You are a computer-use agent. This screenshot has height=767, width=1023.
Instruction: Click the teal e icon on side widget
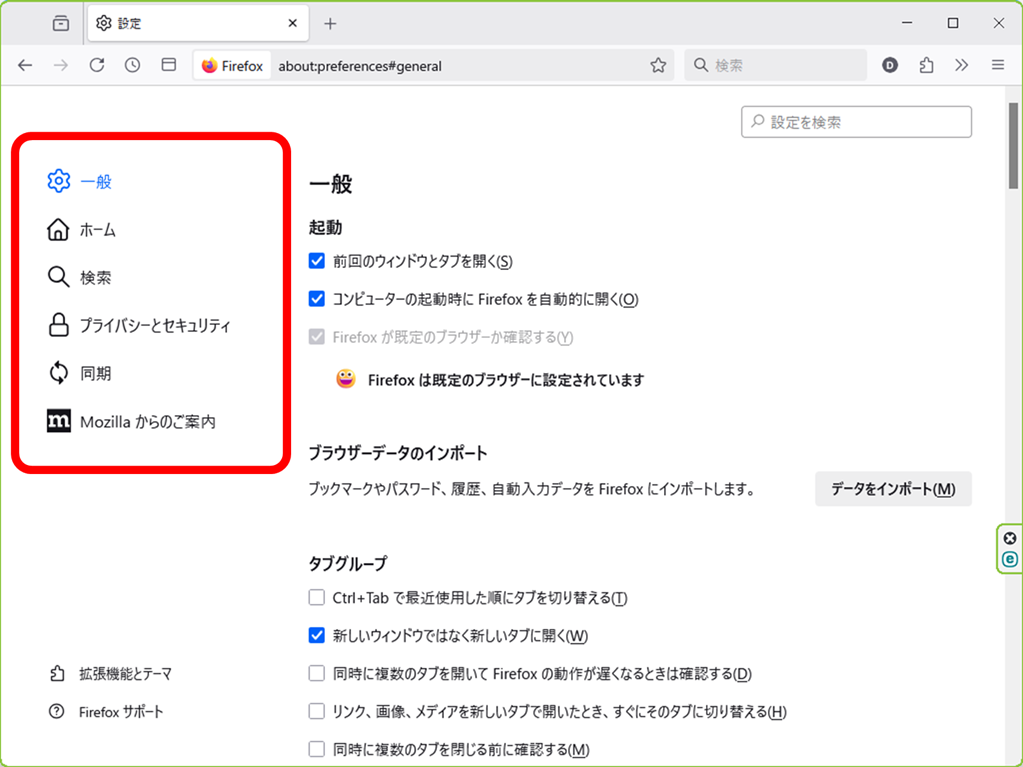click(1010, 559)
